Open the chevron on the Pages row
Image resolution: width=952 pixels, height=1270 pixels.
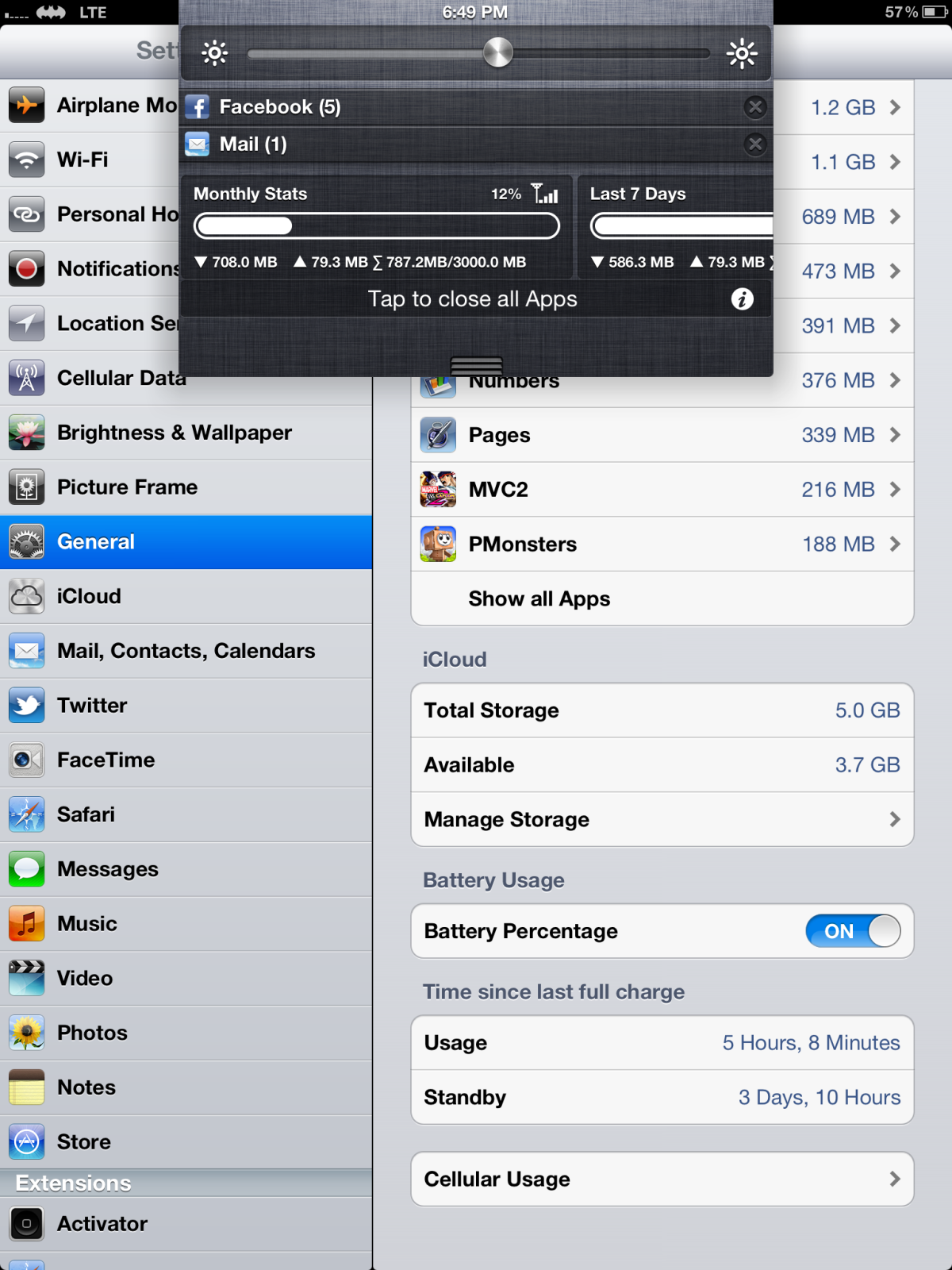(x=896, y=435)
